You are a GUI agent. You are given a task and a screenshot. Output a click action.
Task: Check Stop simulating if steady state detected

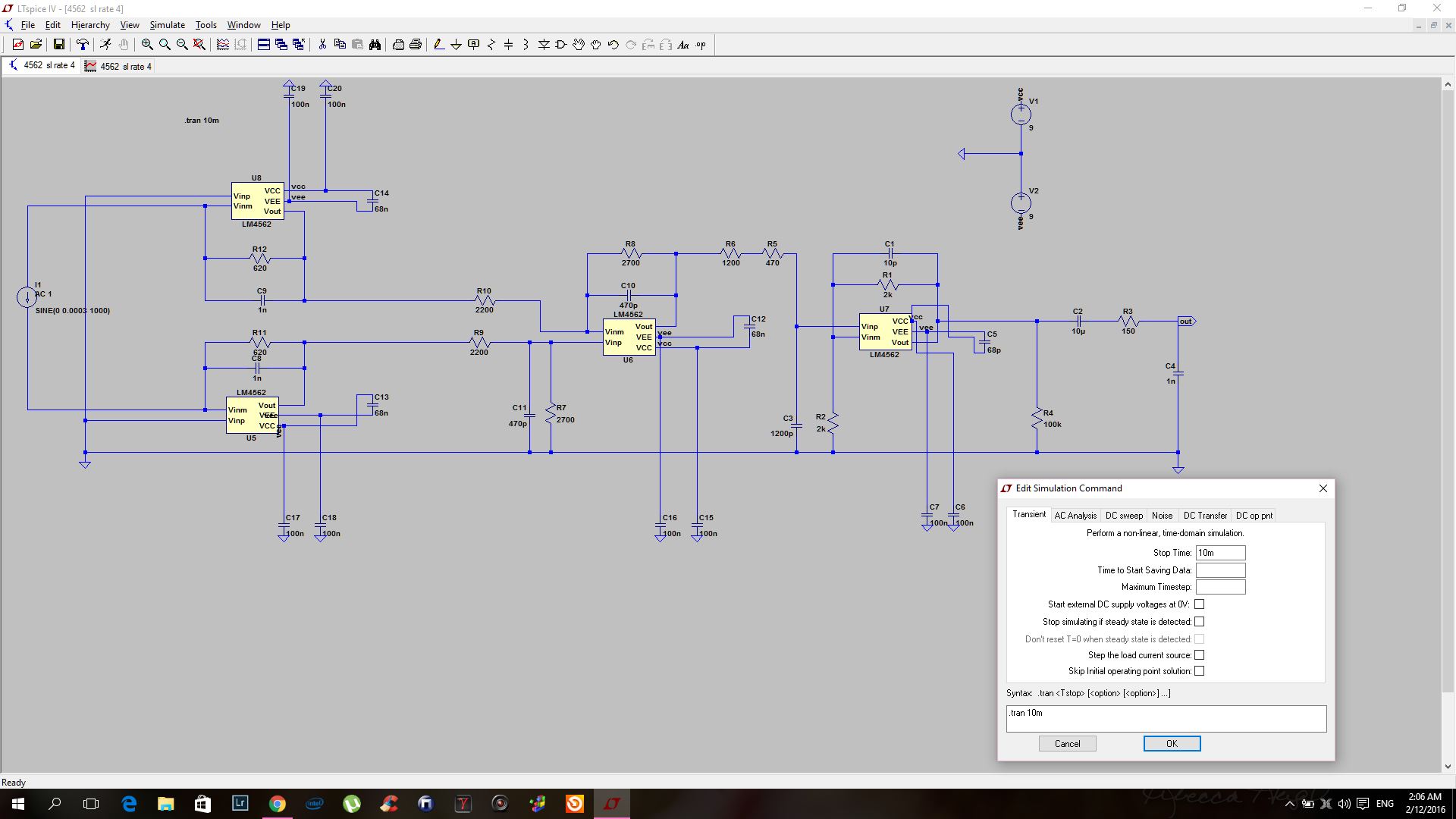click(x=1199, y=622)
